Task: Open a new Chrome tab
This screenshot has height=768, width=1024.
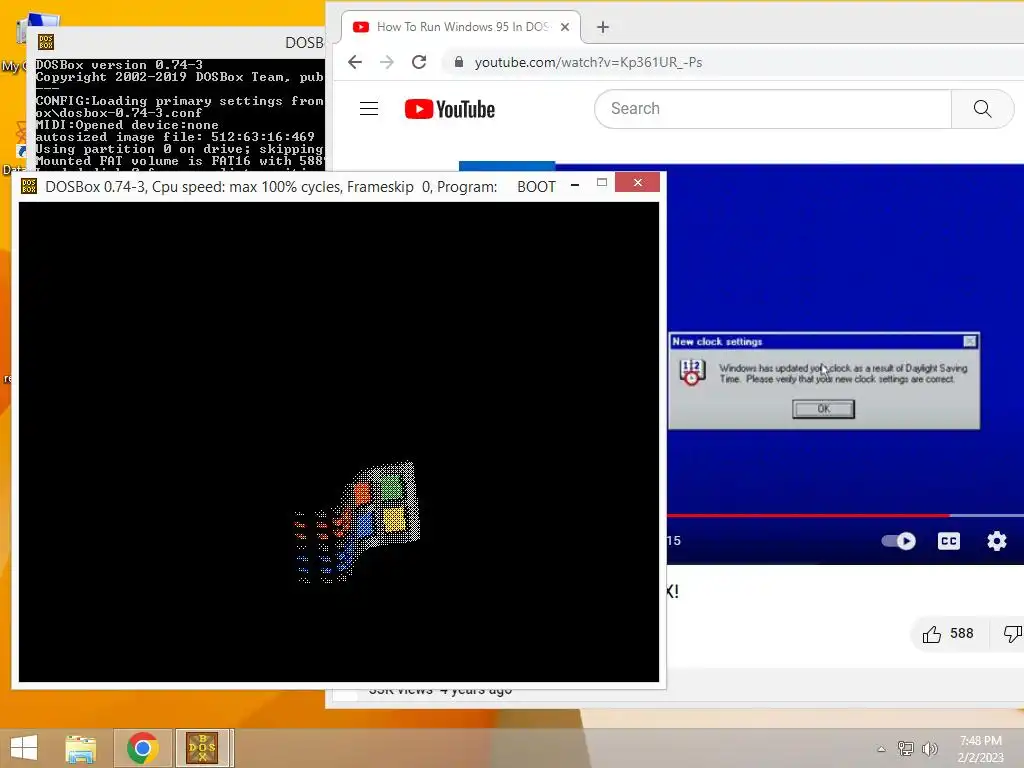Action: (603, 27)
